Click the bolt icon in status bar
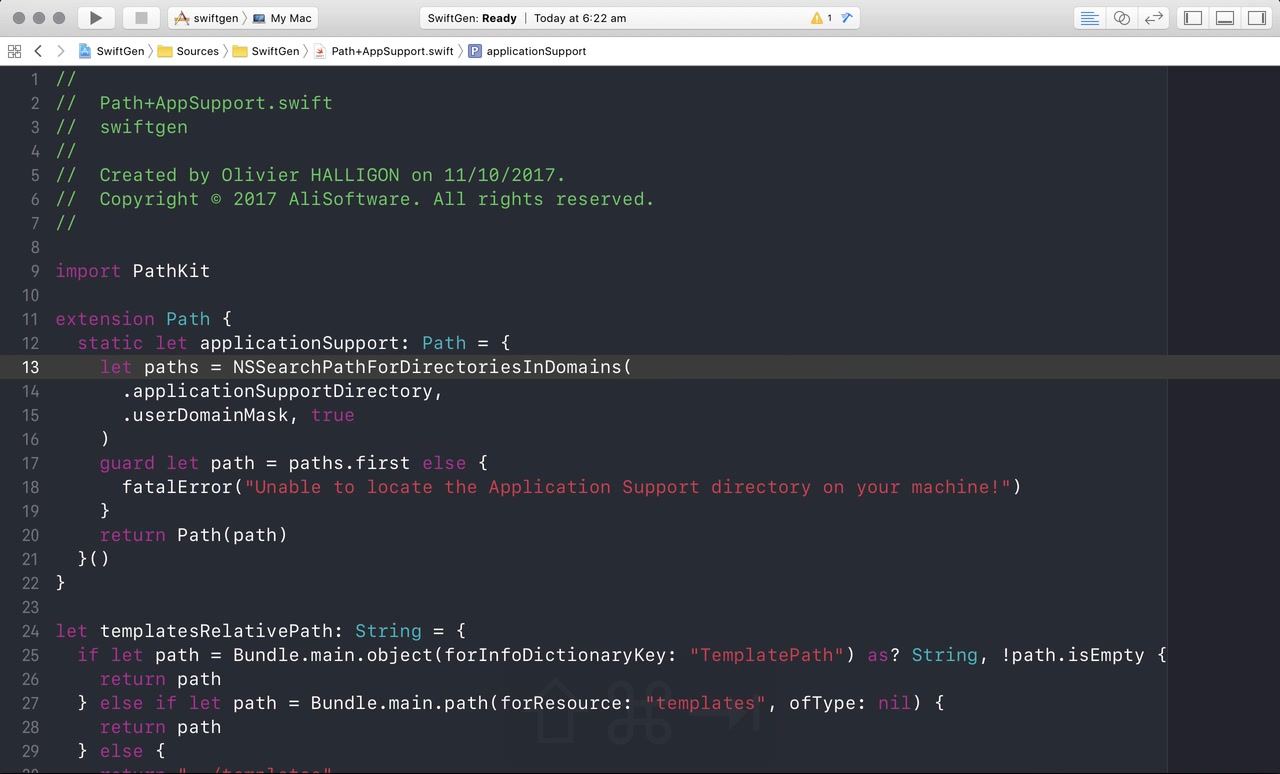The width and height of the screenshot is (1280, 774). (x=846, y=17)
